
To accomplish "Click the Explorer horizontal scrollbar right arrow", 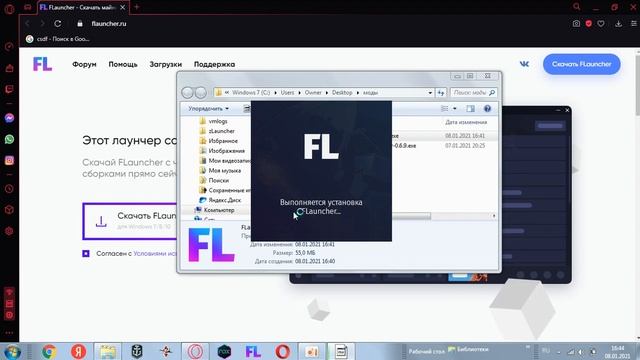I will click(494, 216).
